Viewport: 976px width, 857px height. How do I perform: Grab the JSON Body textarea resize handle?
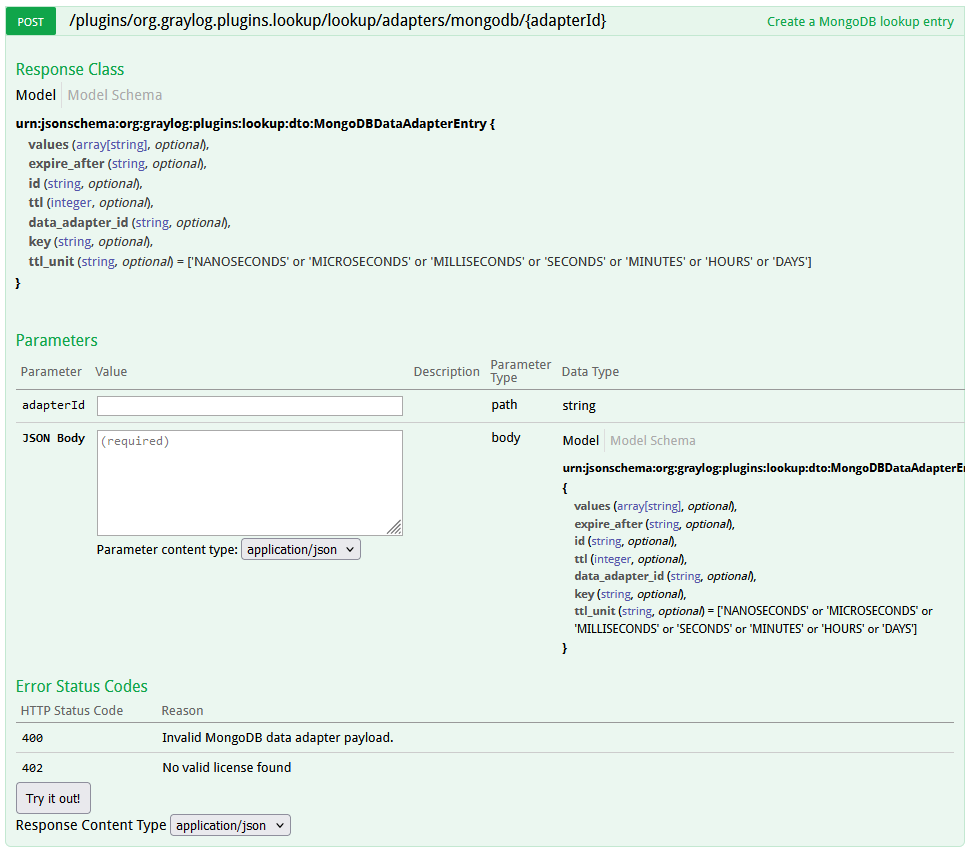click(395, 528)
